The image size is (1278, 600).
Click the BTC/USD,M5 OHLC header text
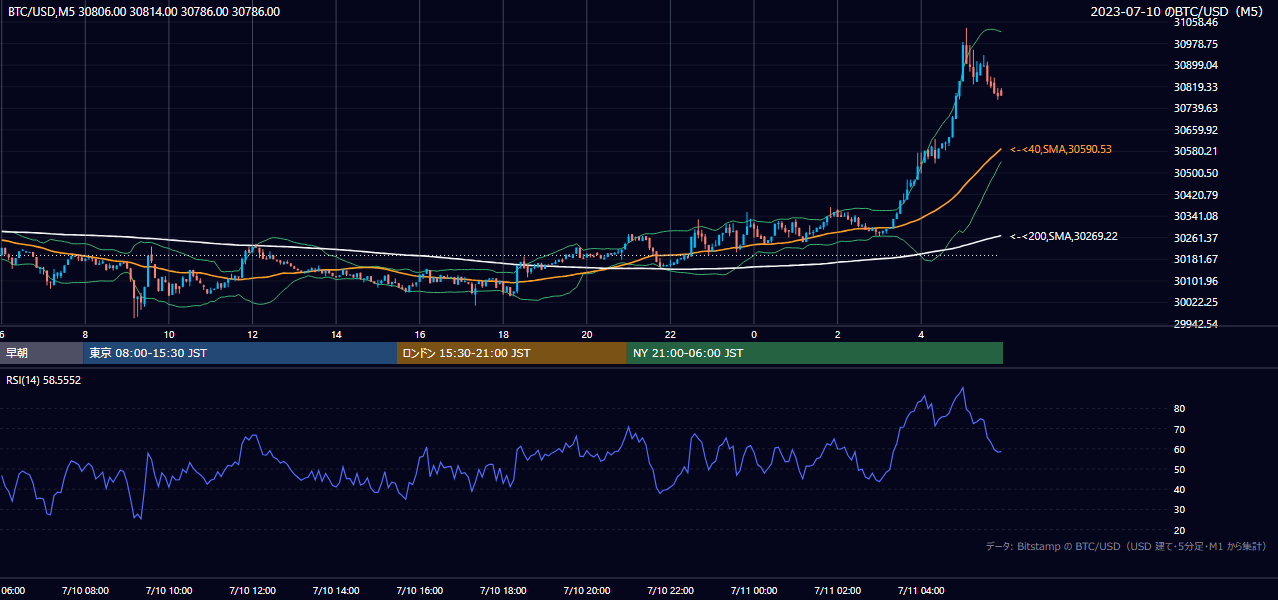coord(144,12)
